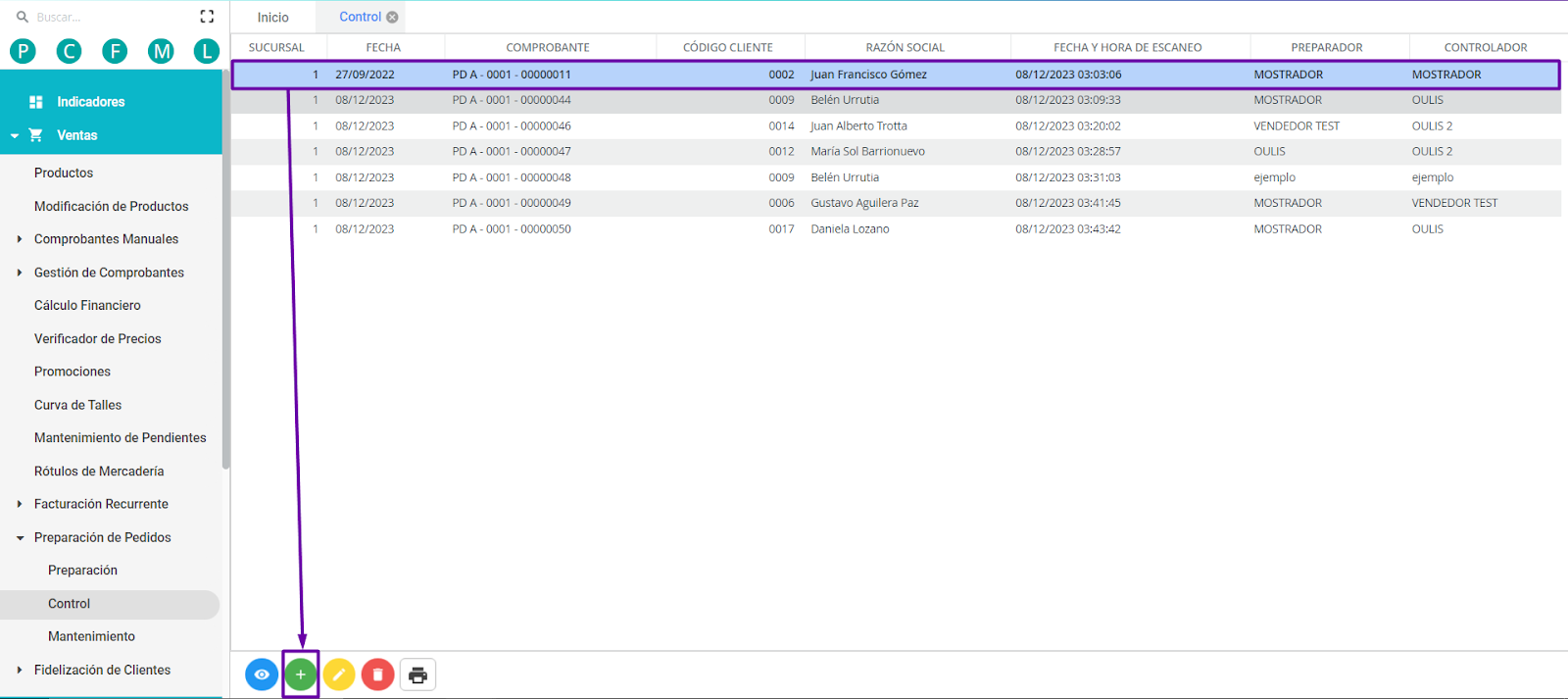Viewport: 1568px width, 699px height.
Task: Sort by the CONTROLADOR column header
Action: (x=1486, y=47)
